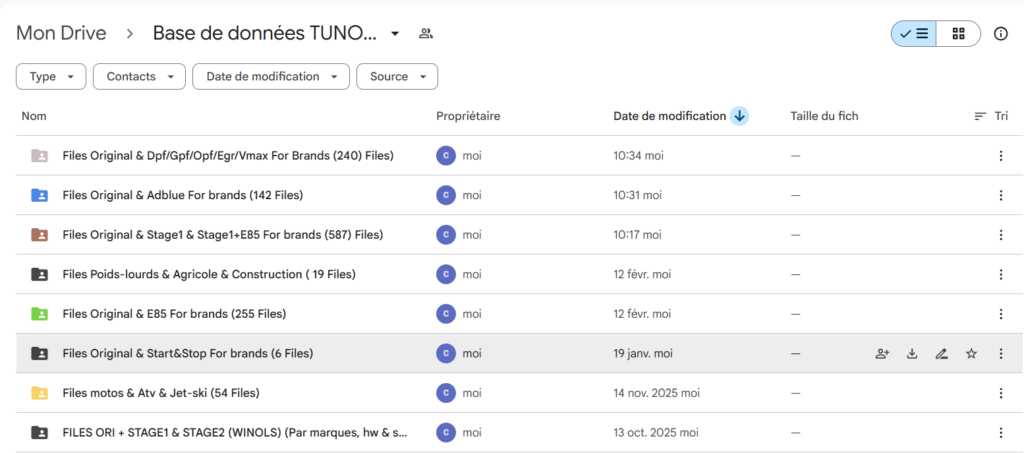This screenshot has height=453, width=1024.
Task: Click owner avatar in the motos & Atv row
Action: pos(445,393)
